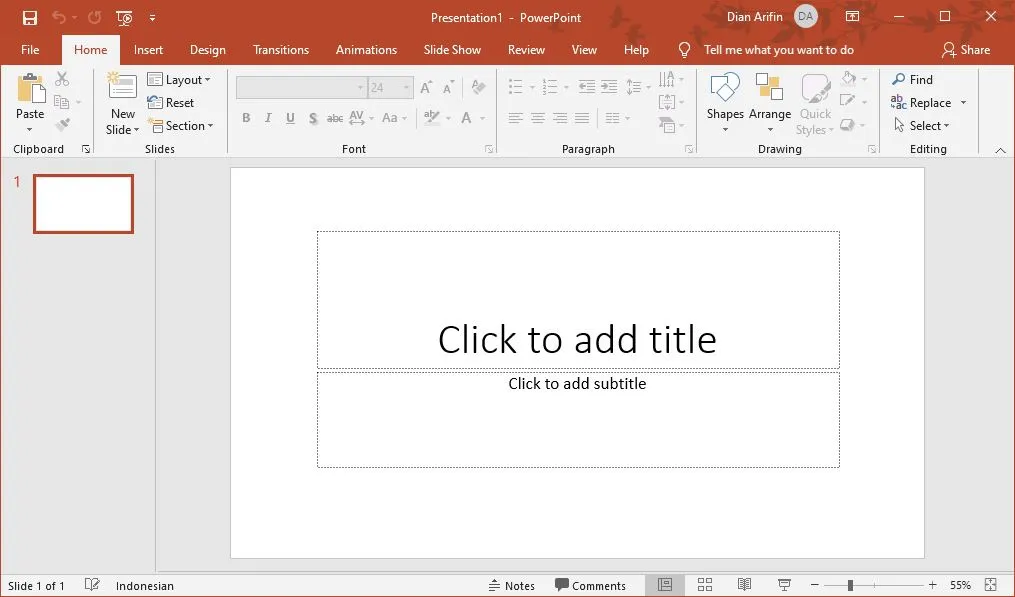This screenshot has width=1015, height=597.
Task: Open the Design ribbon tab
Action: (207, 49)
